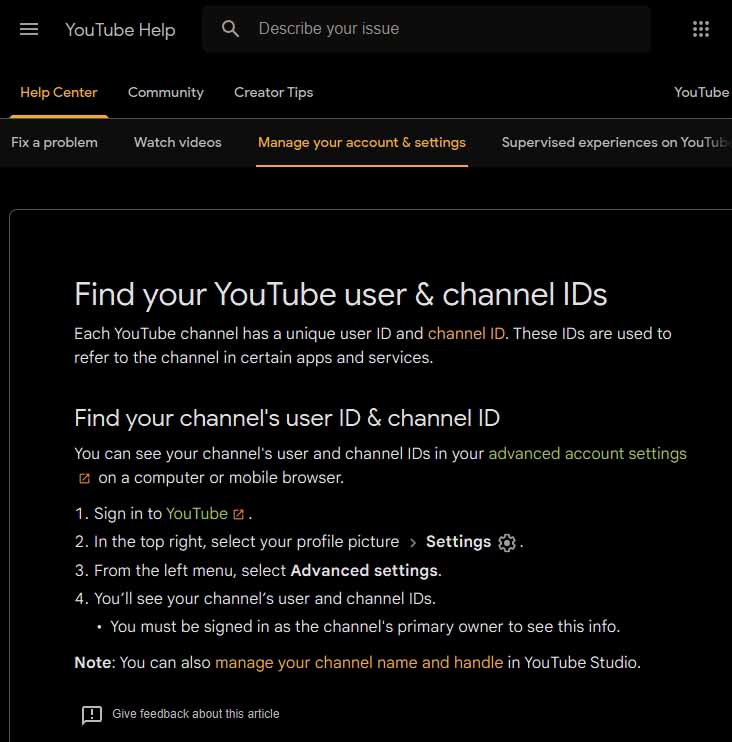
Task: Open Supervised experiences on YouTube category
Action: [x=614, y=142]
